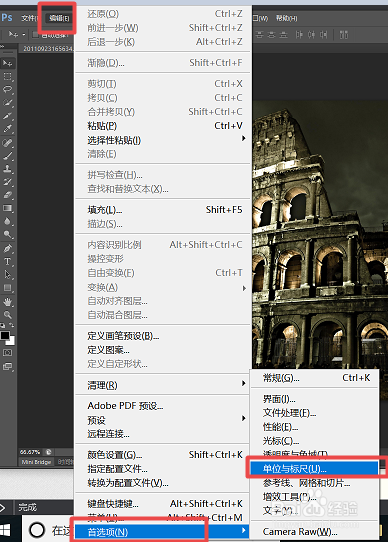Click the distribute bottom edges icon
The width and height of the screenshot is (388, 542).
(284, 35)
